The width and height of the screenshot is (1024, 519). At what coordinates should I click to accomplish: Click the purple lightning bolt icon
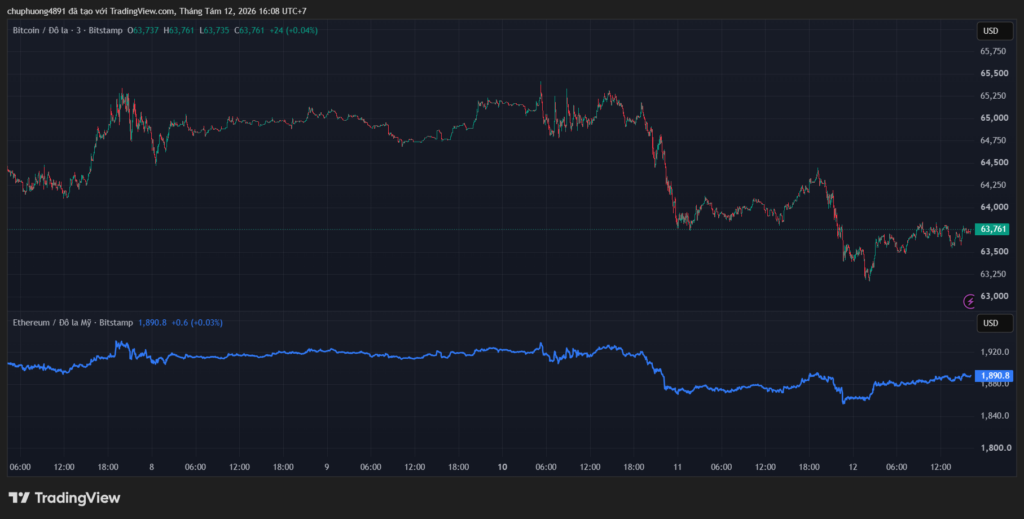click(970, 301)
